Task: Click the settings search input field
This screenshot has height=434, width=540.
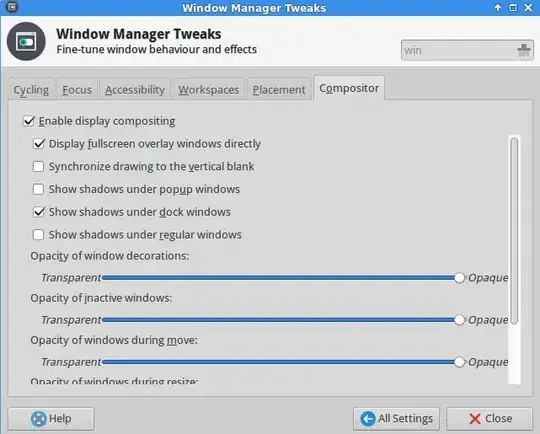Action: pyautogui.click(x=458, y=50)
